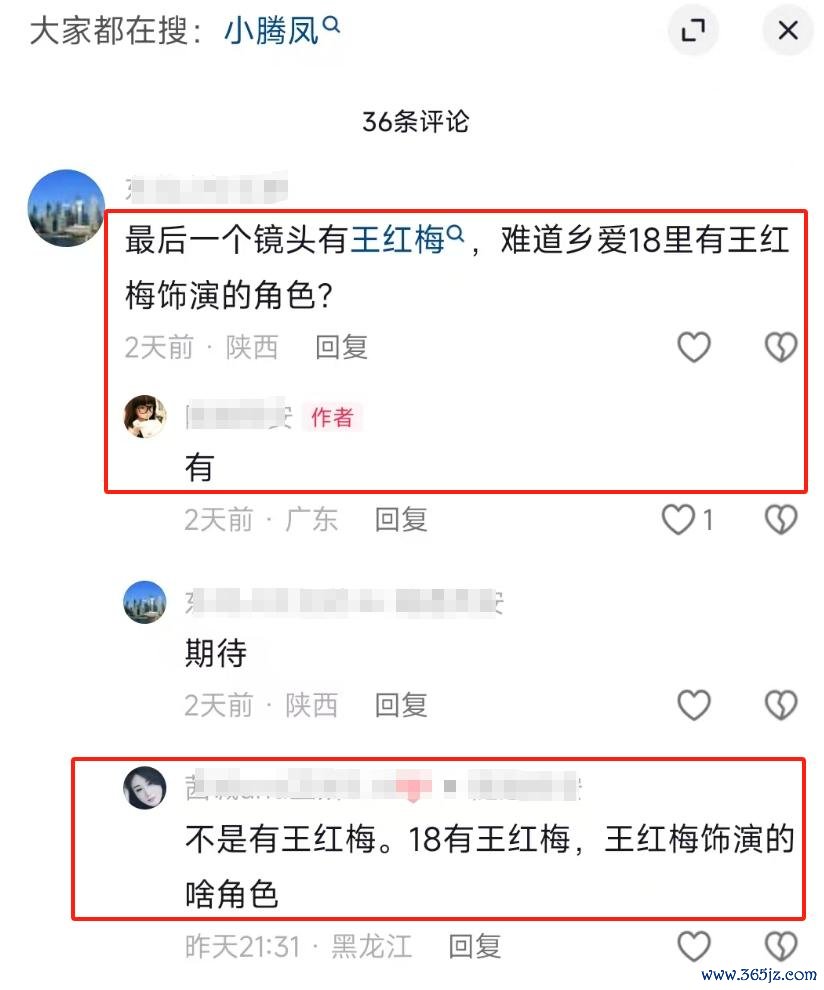
Task: Dislike the 期待 comment
Action: (x=781, y=705)
